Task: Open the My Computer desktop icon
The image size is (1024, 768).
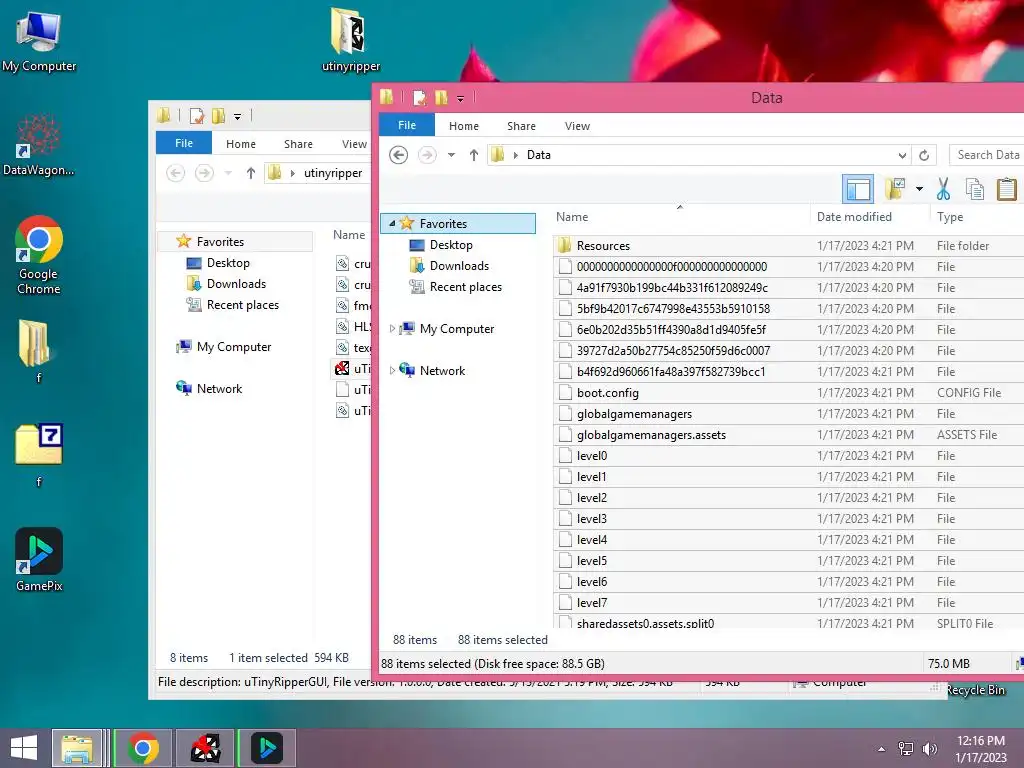Action: 39,40
